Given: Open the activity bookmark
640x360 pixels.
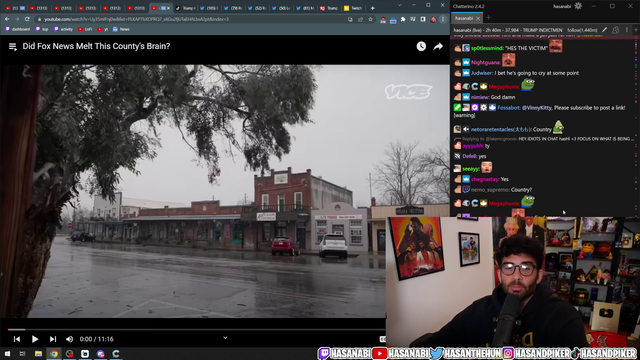Looking at the screenshot, I should (63, 29).
